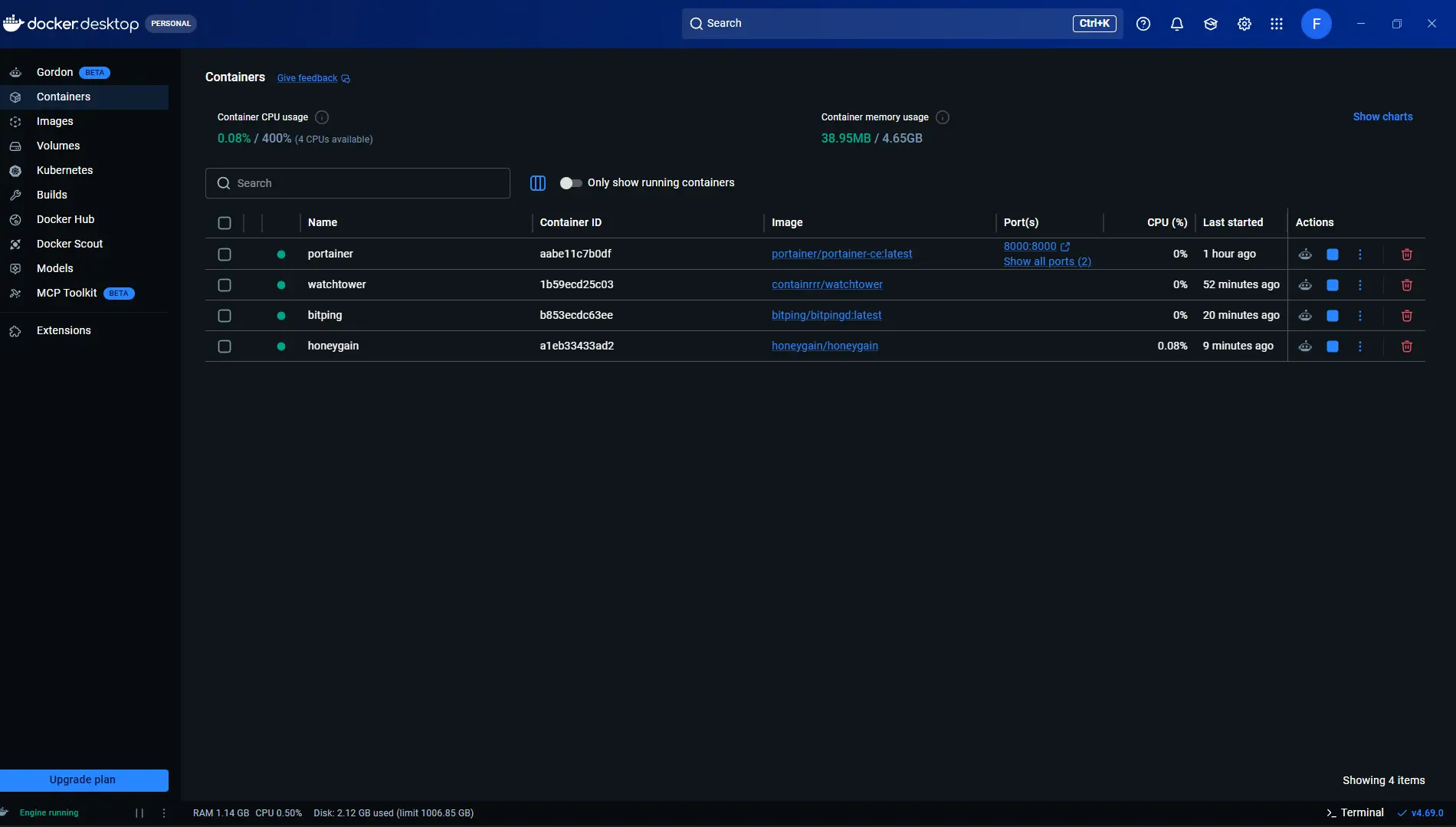Open portainer/portainer-ce:latest image link
The width and height of the screenshot is (1456, 827).
click(841, 254)
